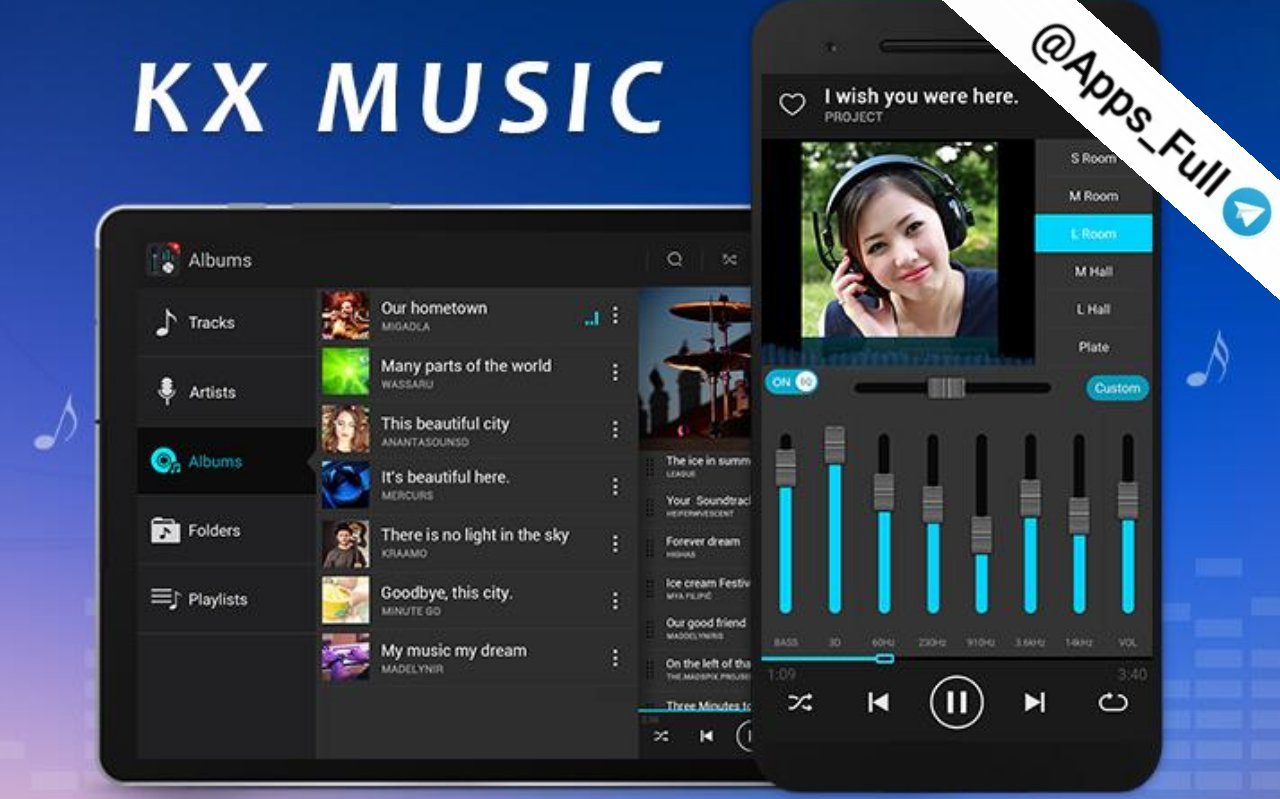1280x799 pixels.
Task: Tap the drag handle next to Ice cream Festival
Action: point(650,588)
